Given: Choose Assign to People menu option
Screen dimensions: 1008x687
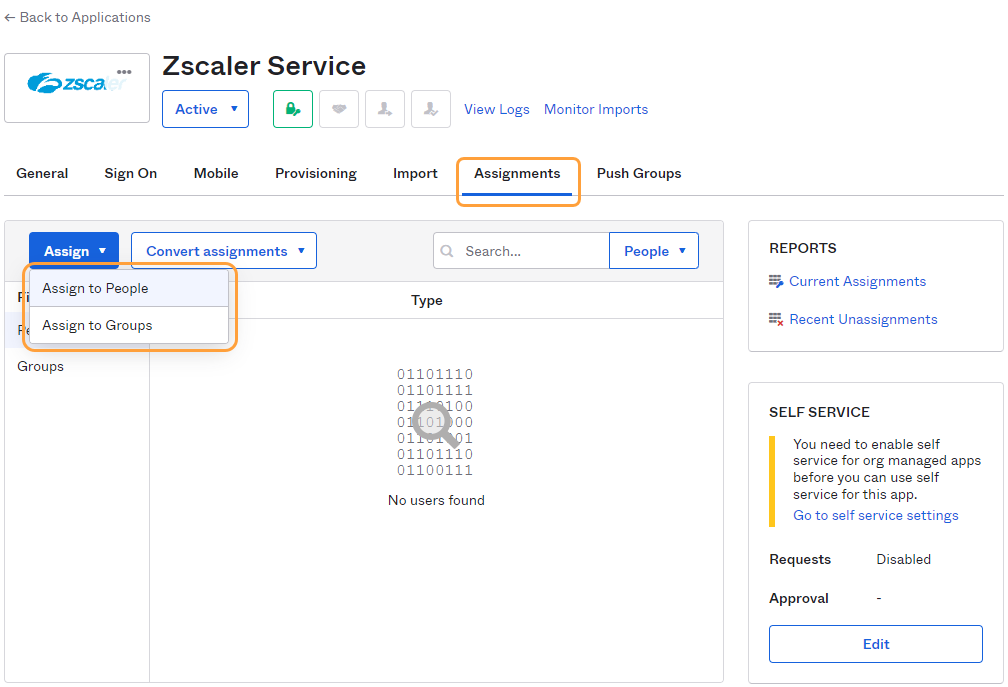Looking at the screenshot, I should pyautogui.click(x=96, y=288).
